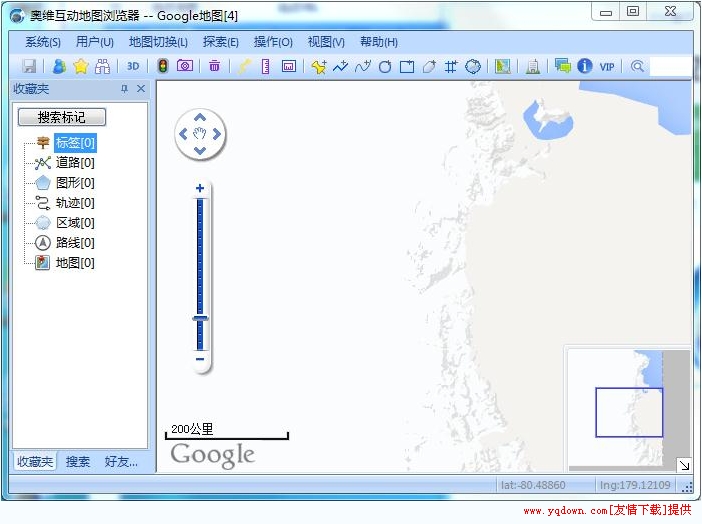Click the zoom level slider handle
The width and height of the screenshot is (702, 524).
(200, 318)
